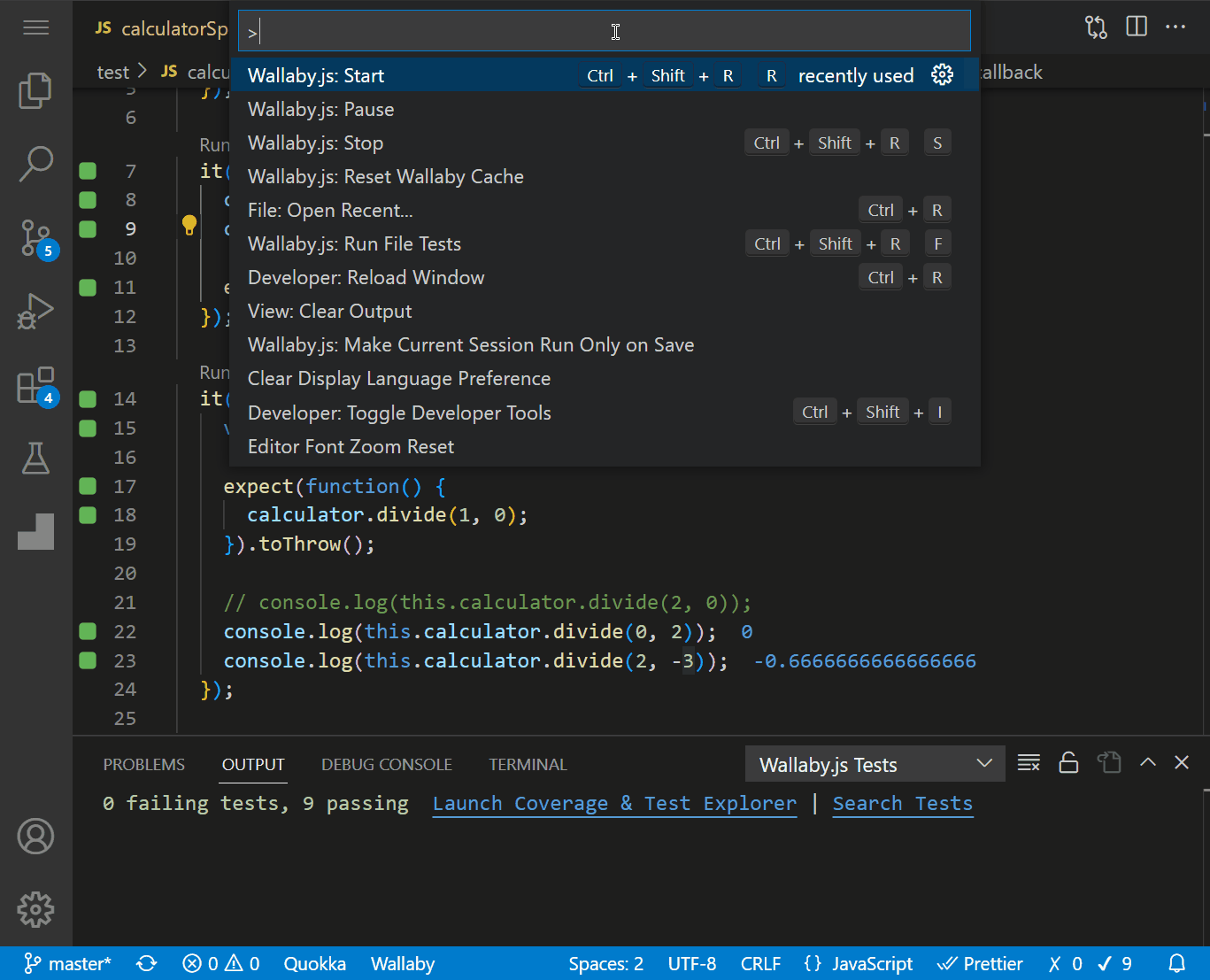Screen dimensions: 1210x980
Task: Click the green coverage marker on line 22
Action: coord(88,631)
